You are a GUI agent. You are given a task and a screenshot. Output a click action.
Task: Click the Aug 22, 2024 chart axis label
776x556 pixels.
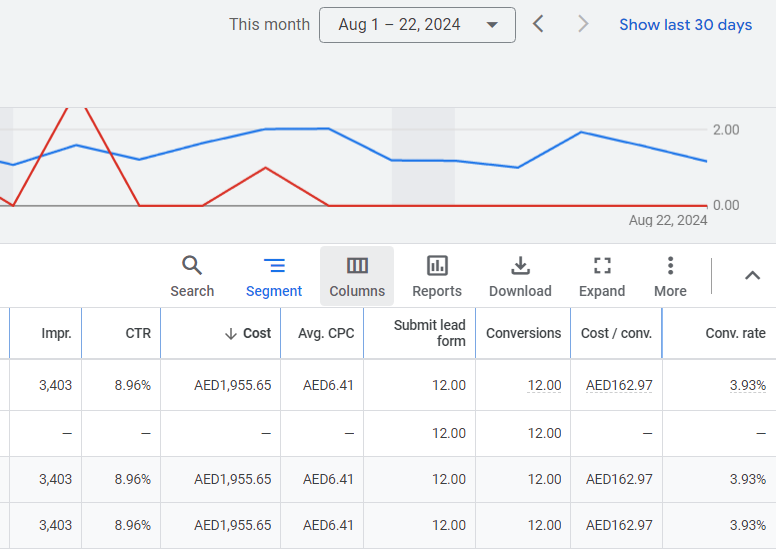click(x=668, y=220)
